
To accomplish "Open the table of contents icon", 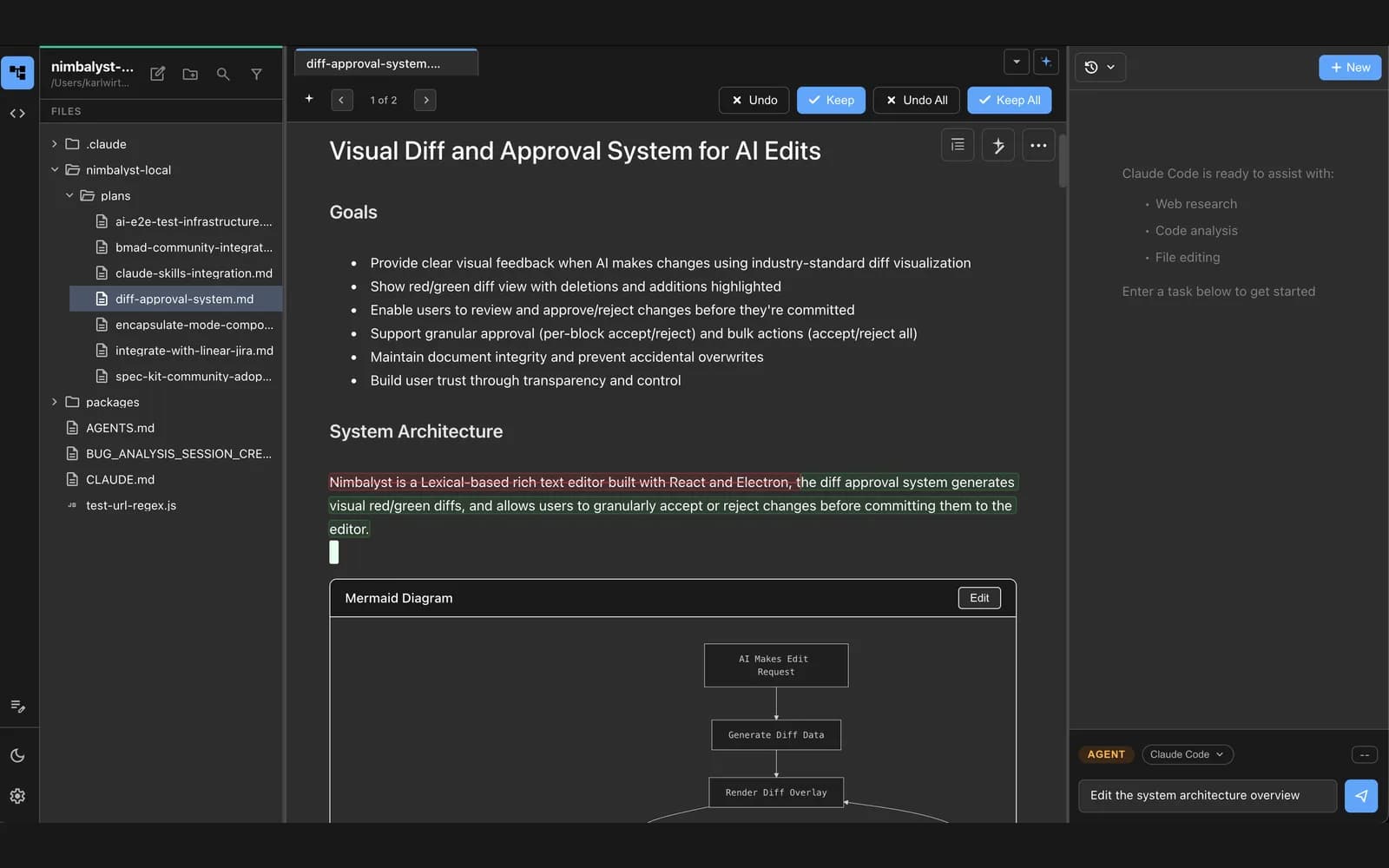I will click(x=958, y=145).
